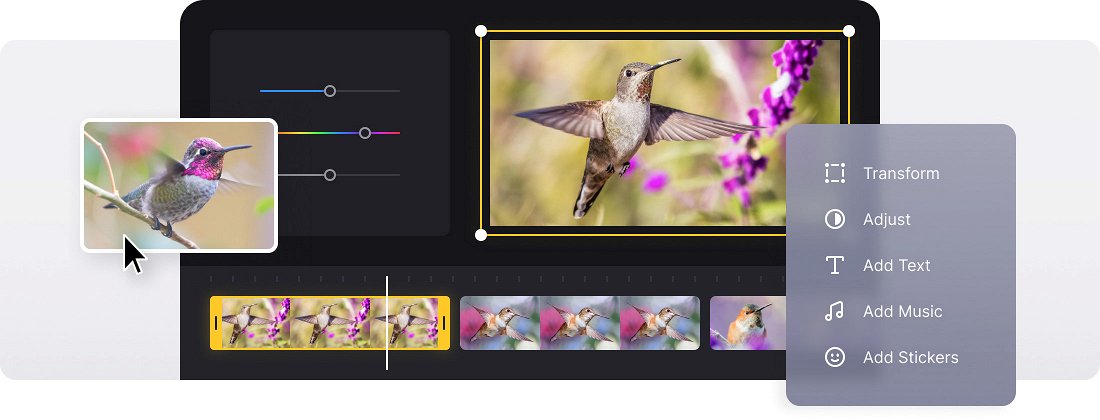Click the Adjust half-circle icon

click(x=835, y=219)
